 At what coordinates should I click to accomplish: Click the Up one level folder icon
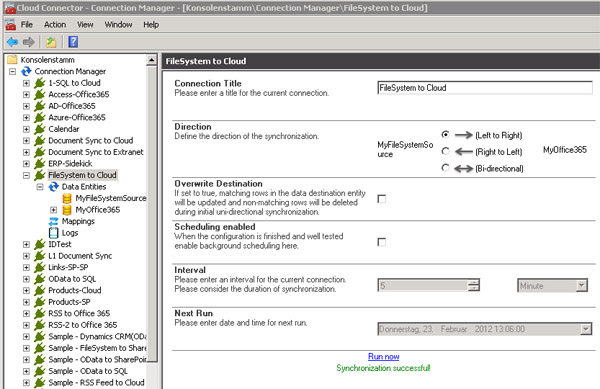(51, 42)
